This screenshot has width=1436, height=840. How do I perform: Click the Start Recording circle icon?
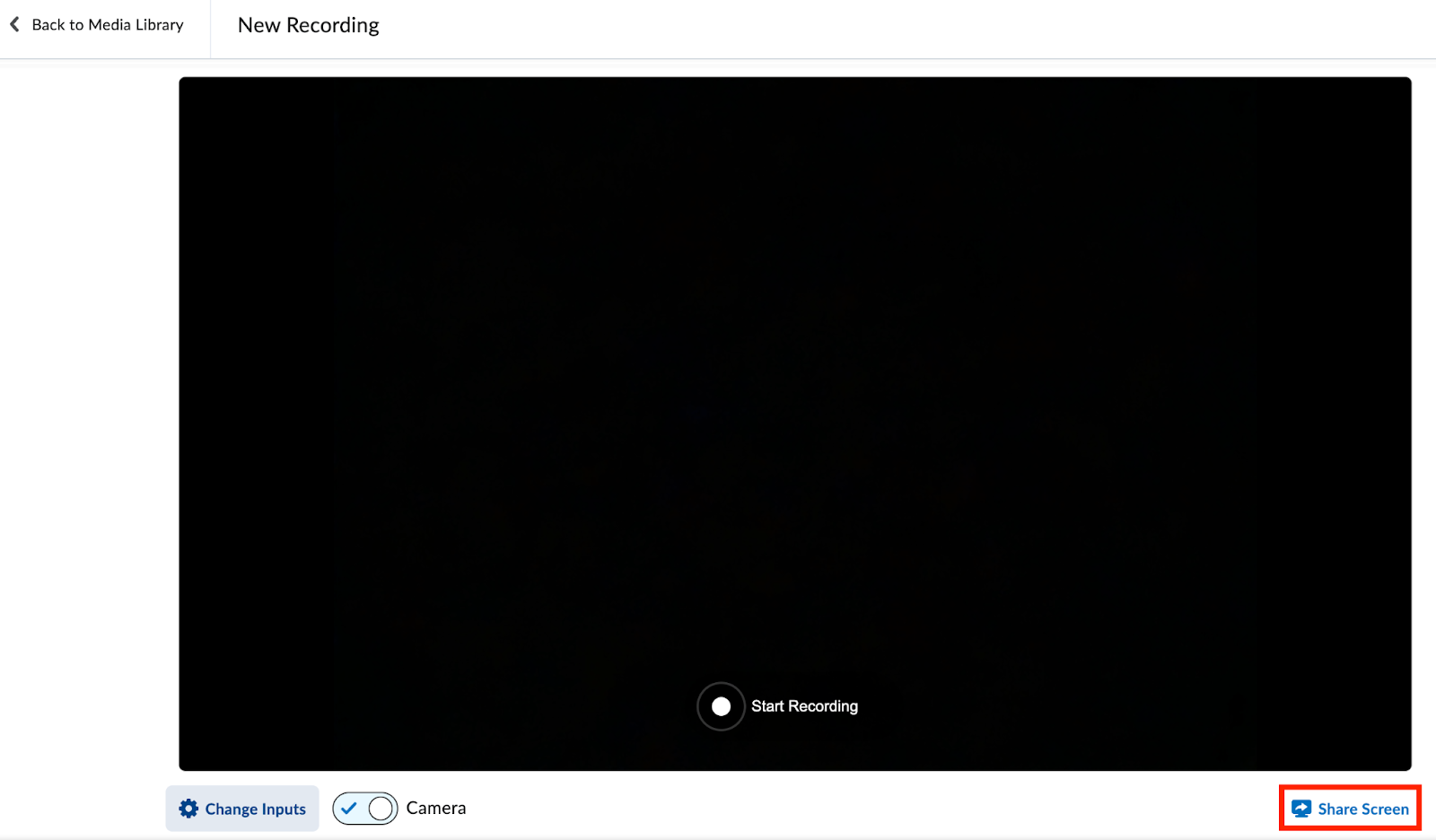721,706
